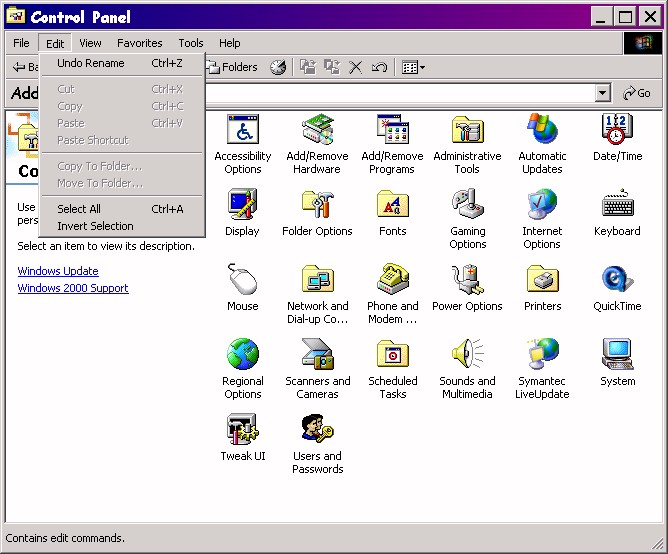The width and height of the screenshot is (668, 554).
Task: Open the Fonts folder
Action: 392,213
